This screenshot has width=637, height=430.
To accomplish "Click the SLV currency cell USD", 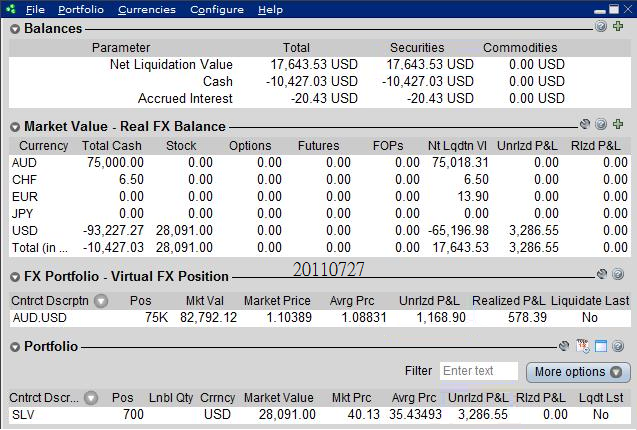I will pyautogui.click(x=217, y=415).
